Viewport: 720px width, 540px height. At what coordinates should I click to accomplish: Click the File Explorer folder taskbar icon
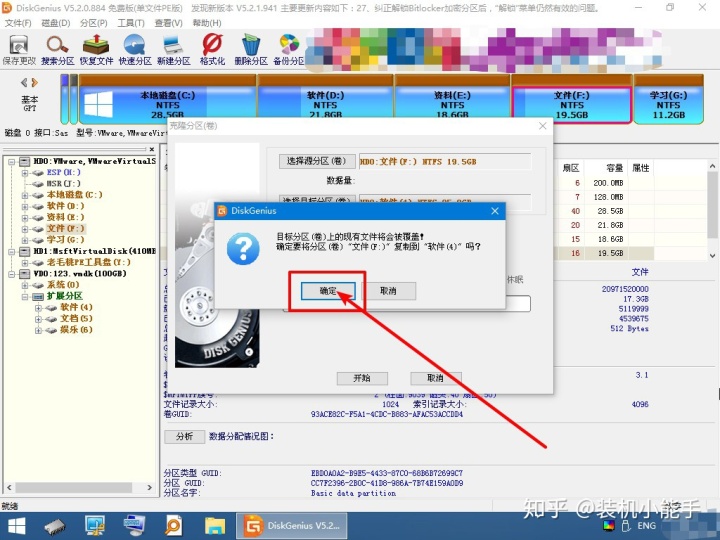[214, 526]
